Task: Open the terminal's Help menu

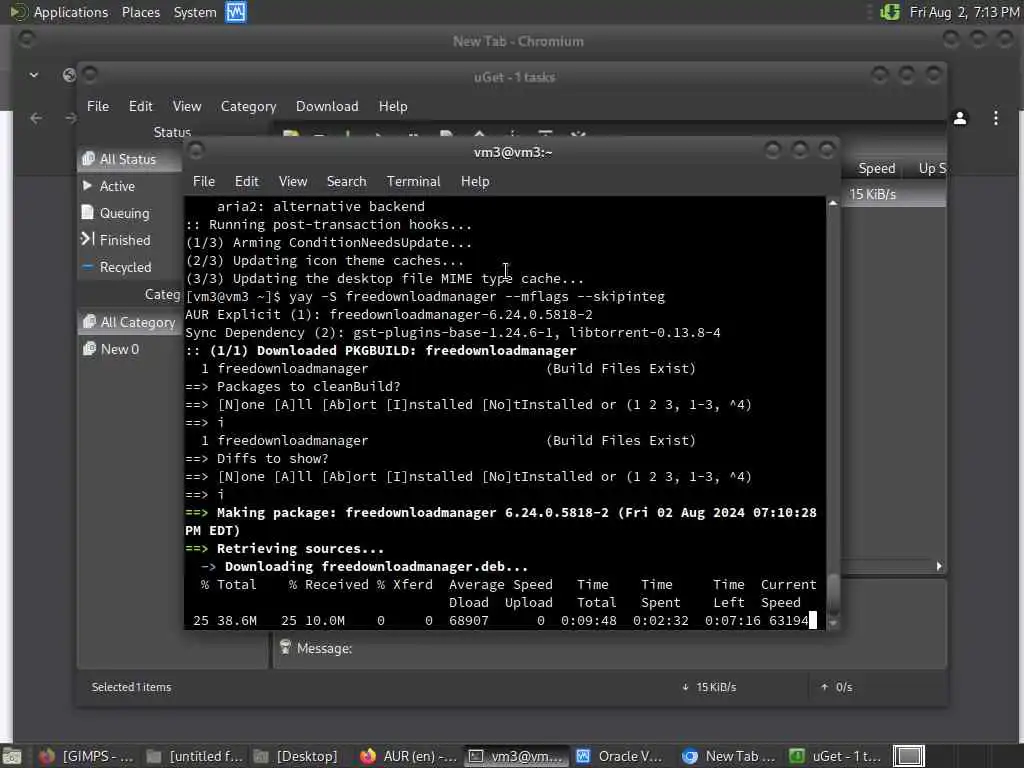Action: click(x=475, y=182)
